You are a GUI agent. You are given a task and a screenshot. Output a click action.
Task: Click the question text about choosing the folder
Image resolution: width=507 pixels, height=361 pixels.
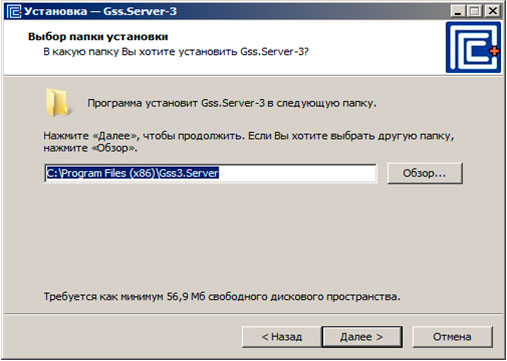pyautogui.click(x=176, y=52)
